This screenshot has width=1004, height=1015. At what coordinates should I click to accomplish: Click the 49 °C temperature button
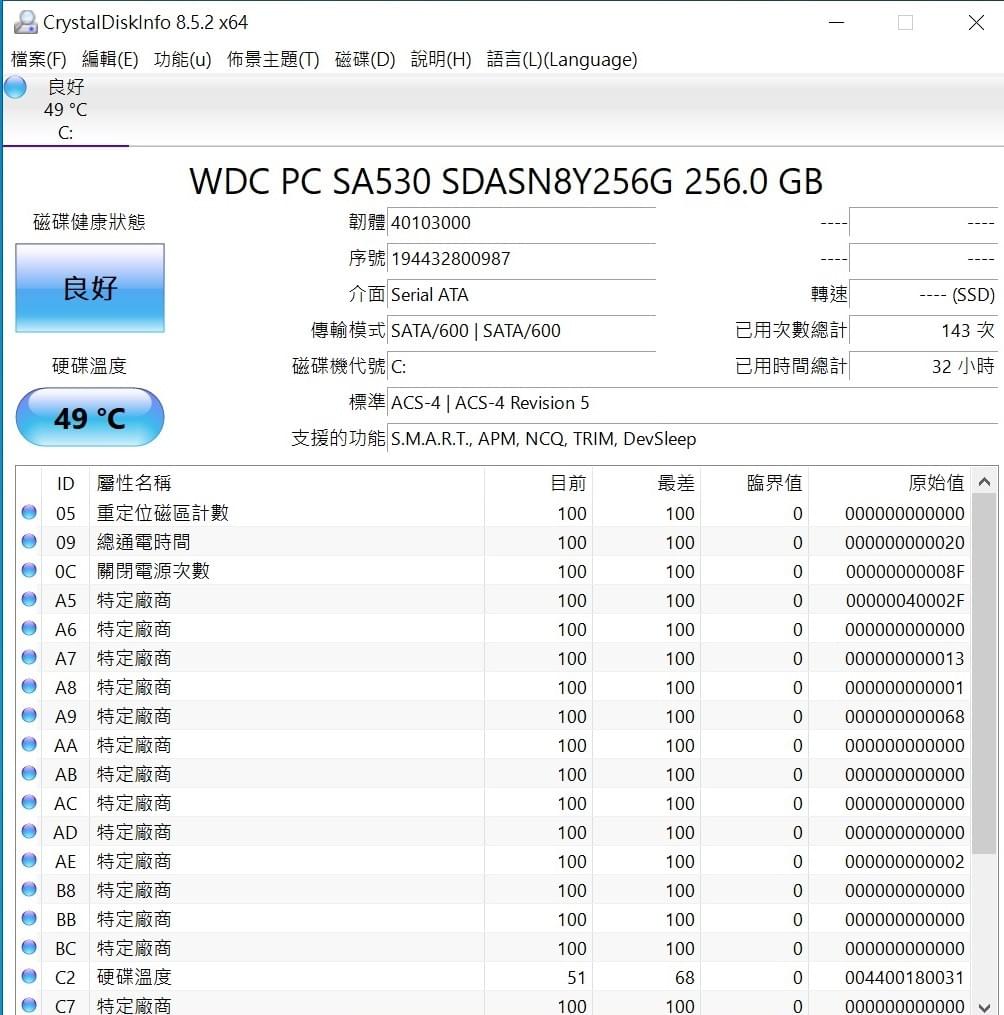click(90, 418)
